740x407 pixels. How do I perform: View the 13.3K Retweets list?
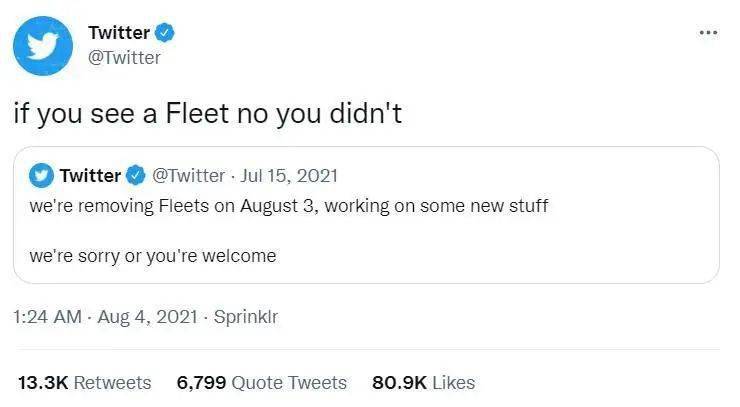point(84,382)
